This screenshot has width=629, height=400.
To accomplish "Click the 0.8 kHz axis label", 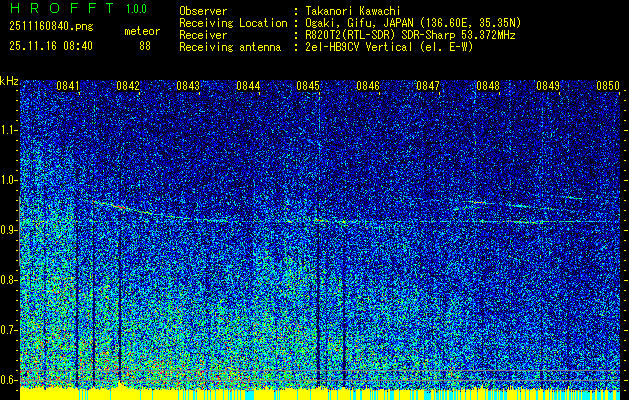I will (8, 280).
